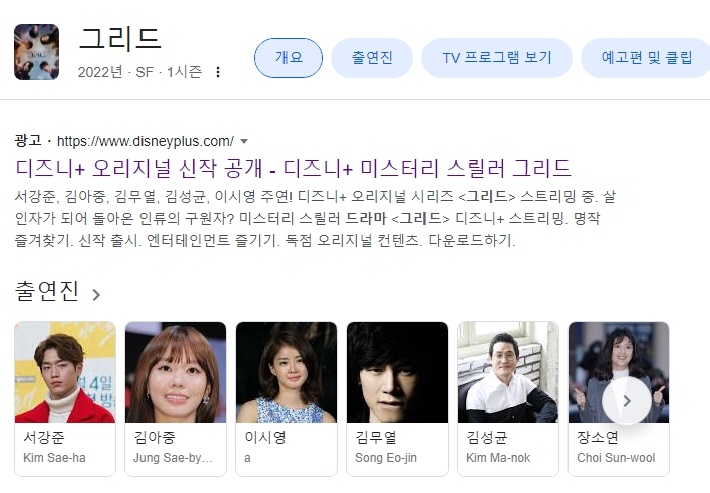Open the TV 프로그램 보기 tab
The image size is (710, 493).
(x=497, y=58)
